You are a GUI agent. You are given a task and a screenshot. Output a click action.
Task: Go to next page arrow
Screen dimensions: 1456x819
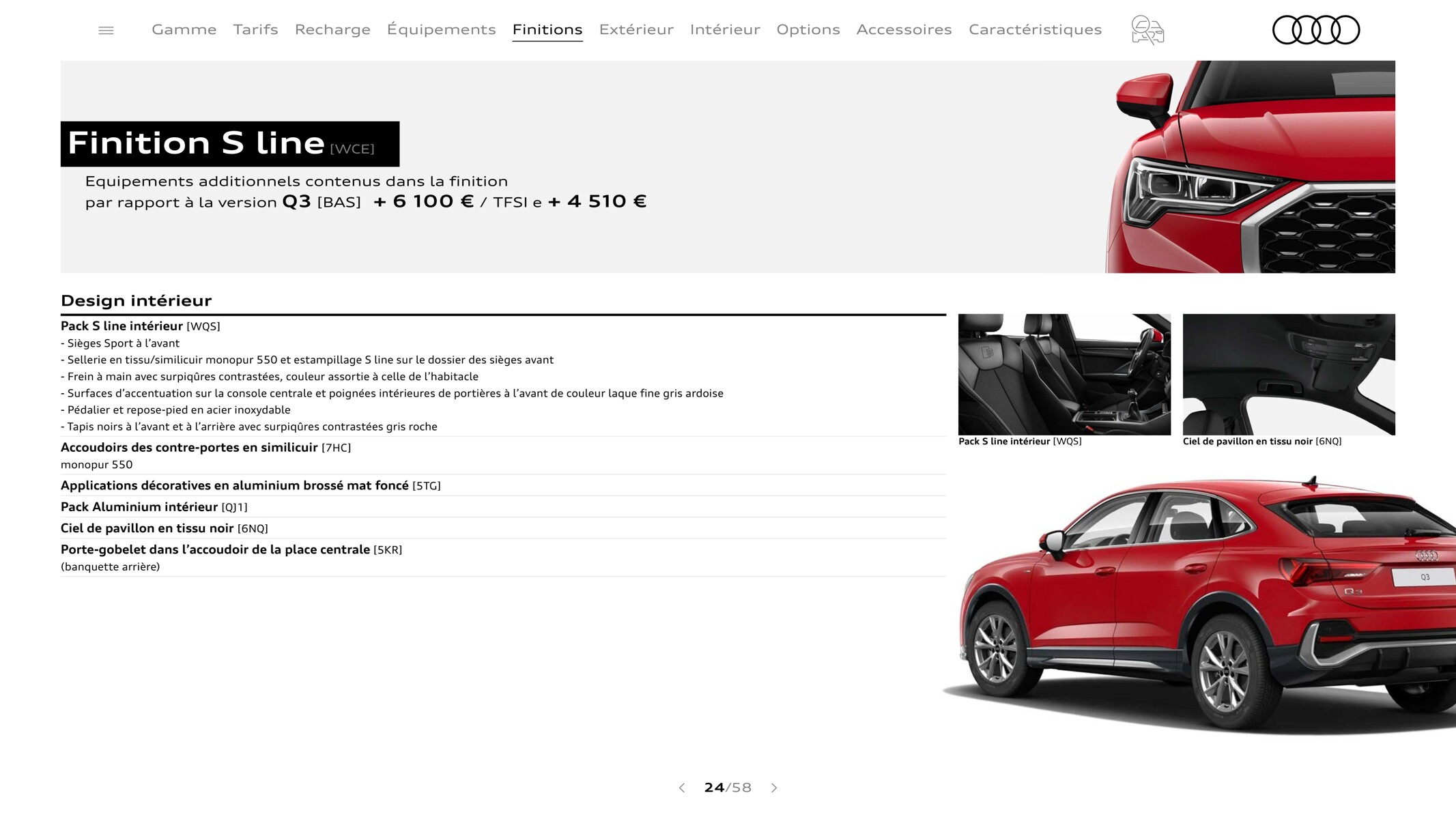tap(774, 788)
